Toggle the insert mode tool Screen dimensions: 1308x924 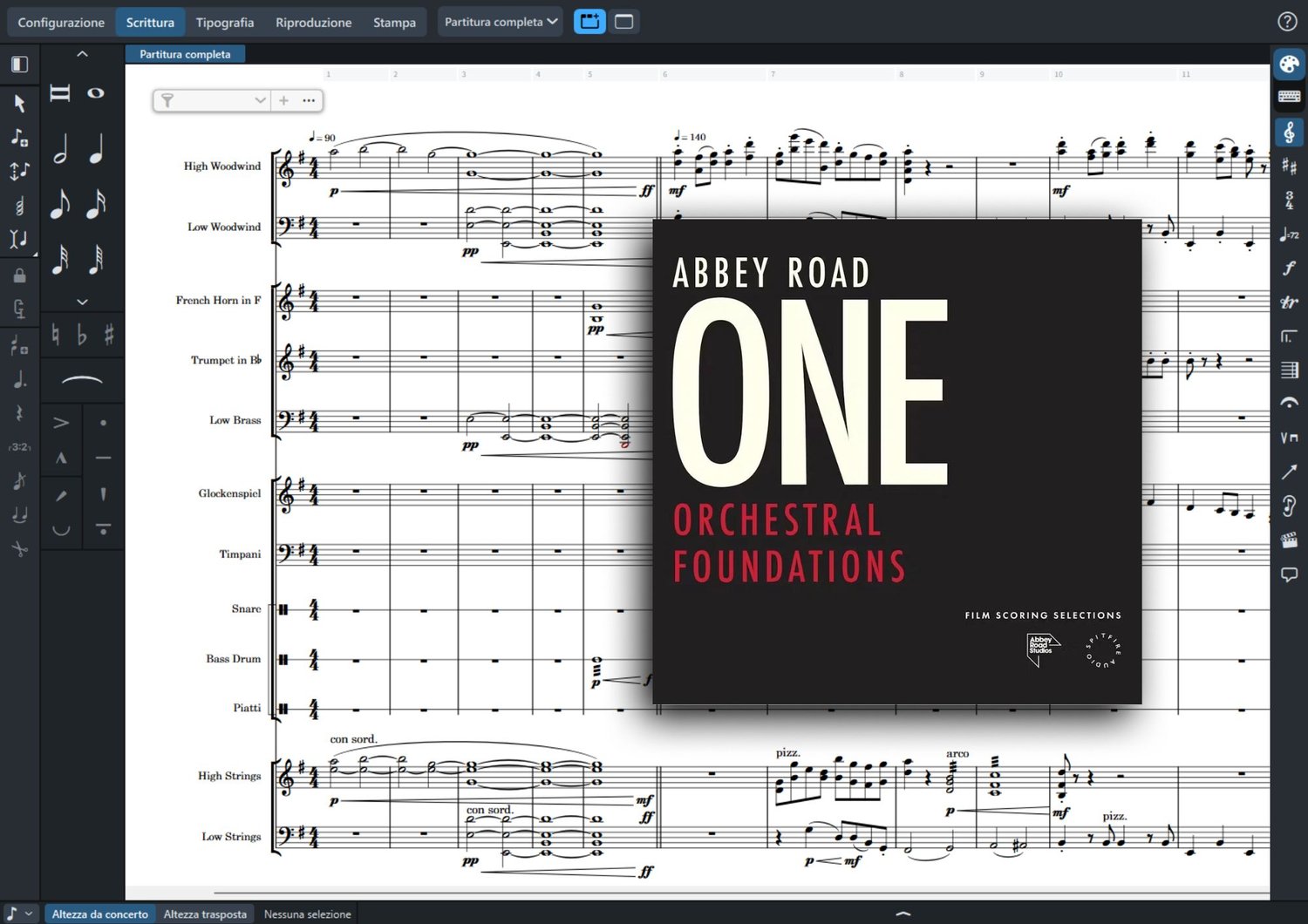19,239
